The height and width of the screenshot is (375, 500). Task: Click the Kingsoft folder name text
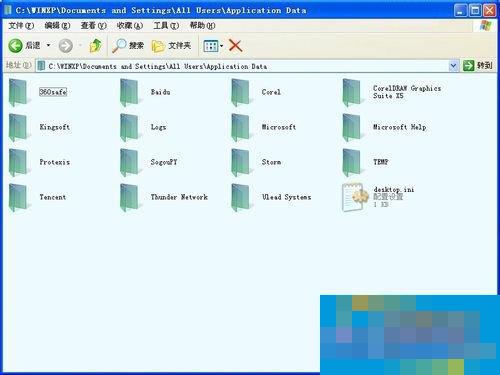point(54,127)
